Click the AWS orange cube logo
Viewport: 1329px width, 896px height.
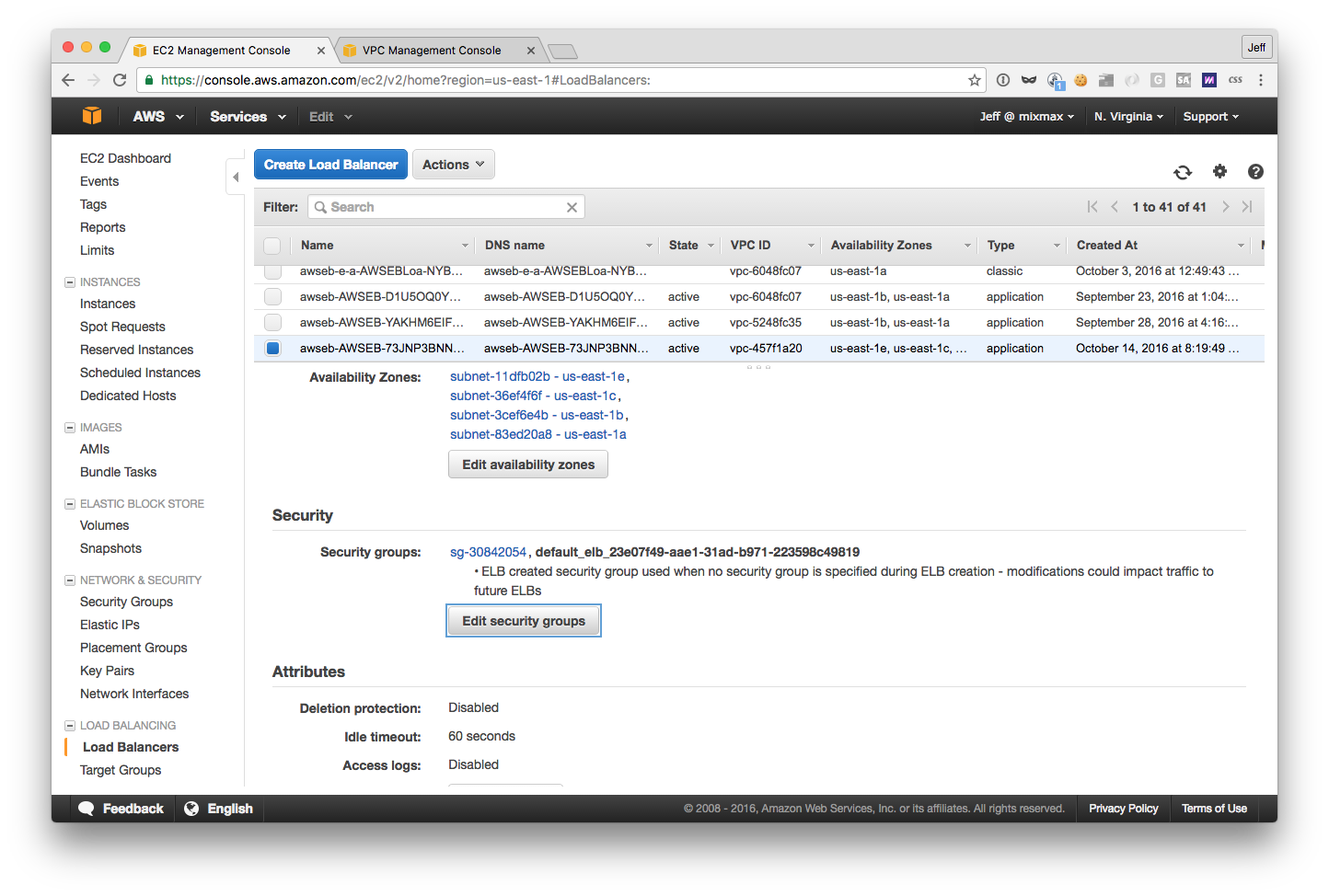click(92, 116)
